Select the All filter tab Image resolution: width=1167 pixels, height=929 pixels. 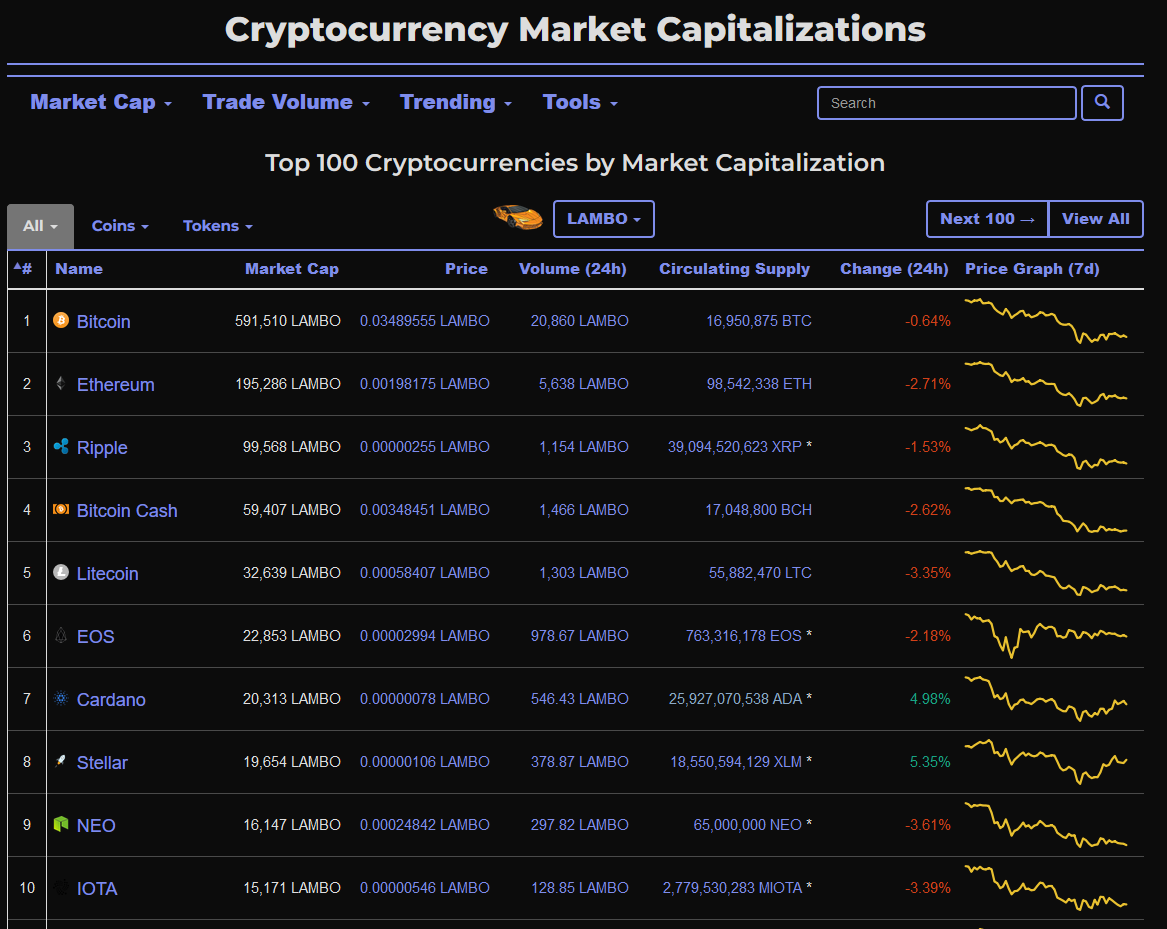[40, 226]
